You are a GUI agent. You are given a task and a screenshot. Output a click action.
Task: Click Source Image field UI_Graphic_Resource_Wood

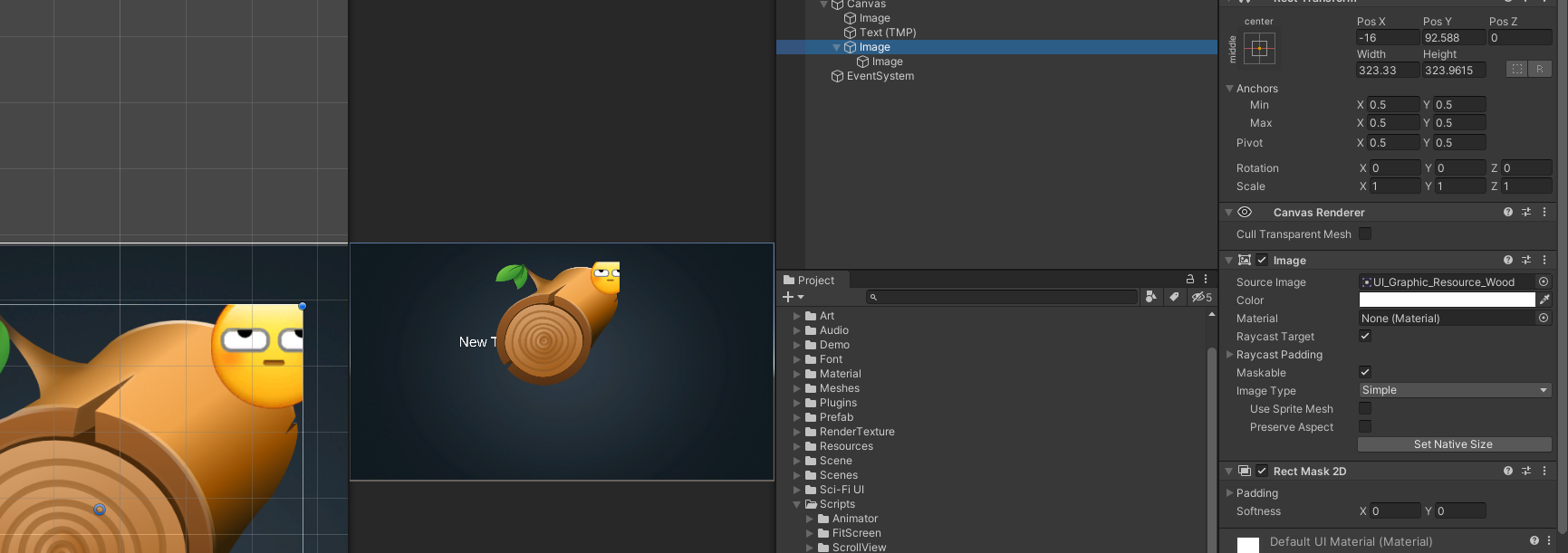(1447, 281)
